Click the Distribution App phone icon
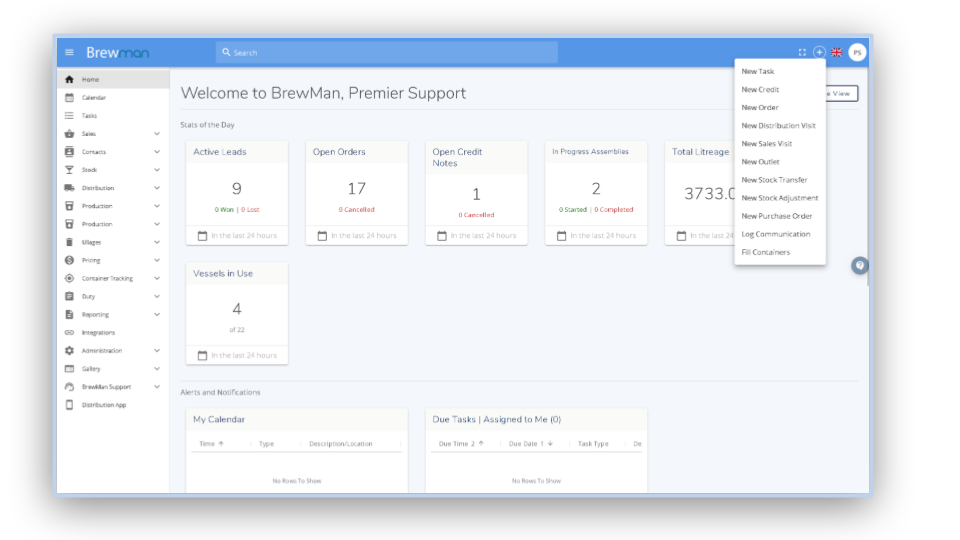This screenshot has width=960, height=540. pyautogui.click(x=69, y=405)
